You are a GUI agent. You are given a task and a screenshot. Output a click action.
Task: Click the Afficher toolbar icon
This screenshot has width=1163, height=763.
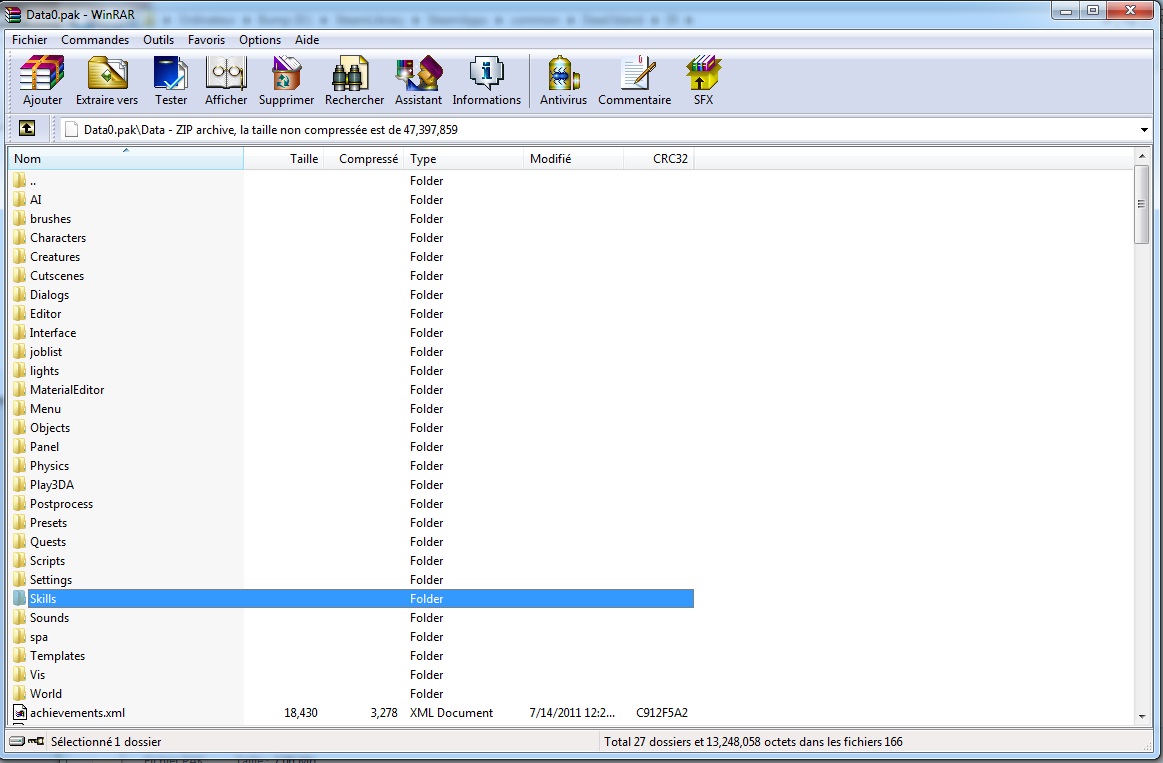[225, 73]
